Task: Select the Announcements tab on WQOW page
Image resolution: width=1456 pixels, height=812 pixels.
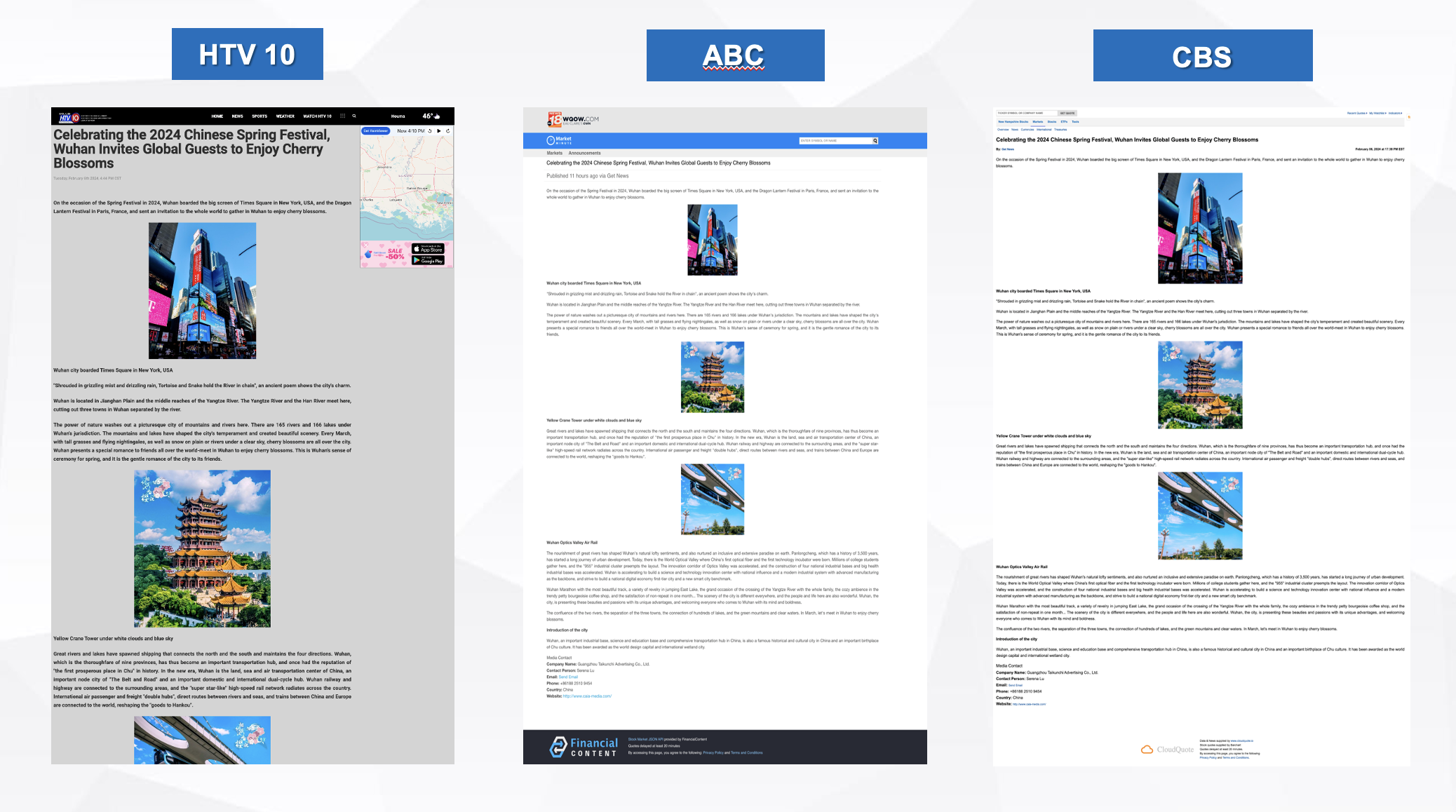Action: tap(584, 153)
